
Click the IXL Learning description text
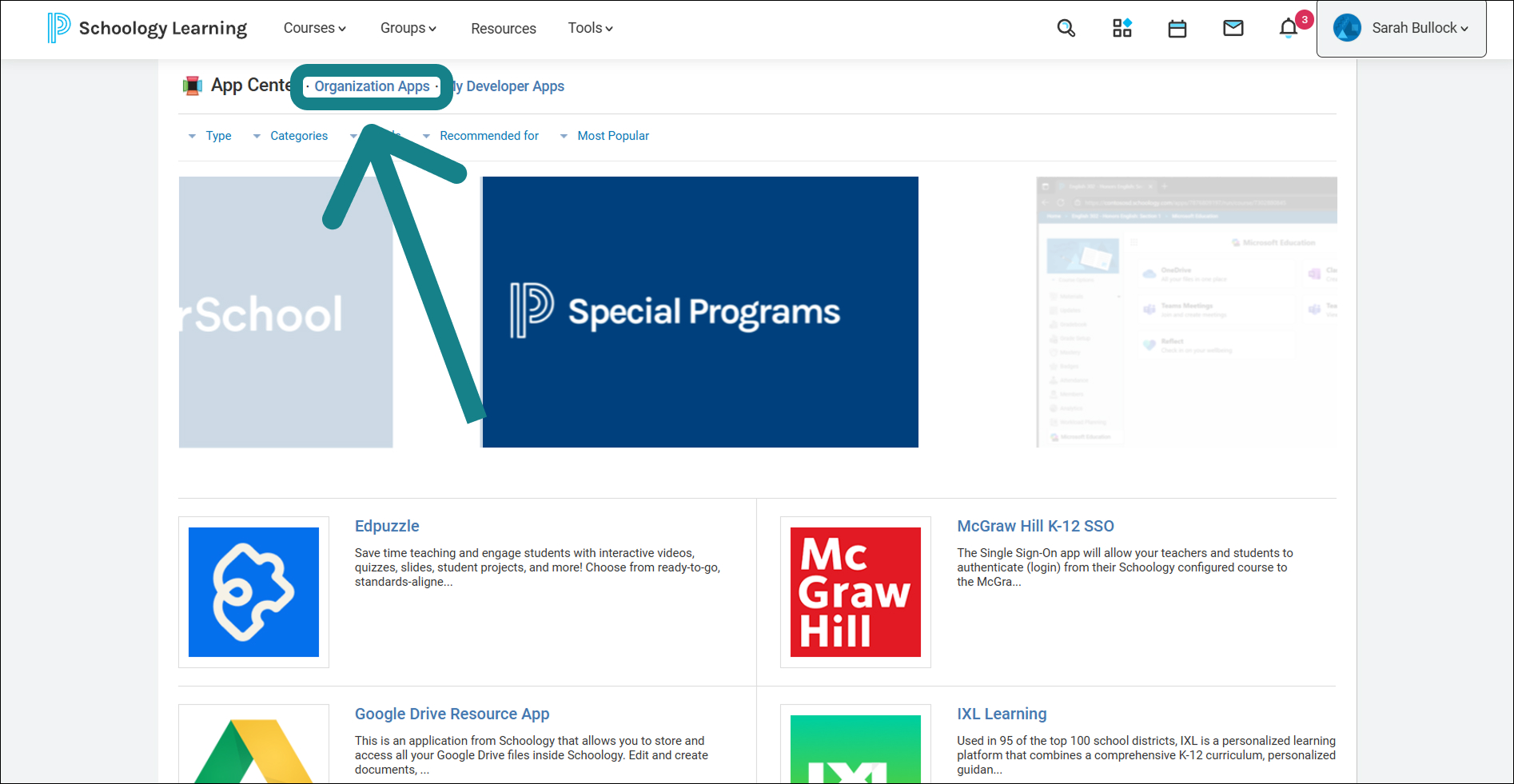point(1146,755)
